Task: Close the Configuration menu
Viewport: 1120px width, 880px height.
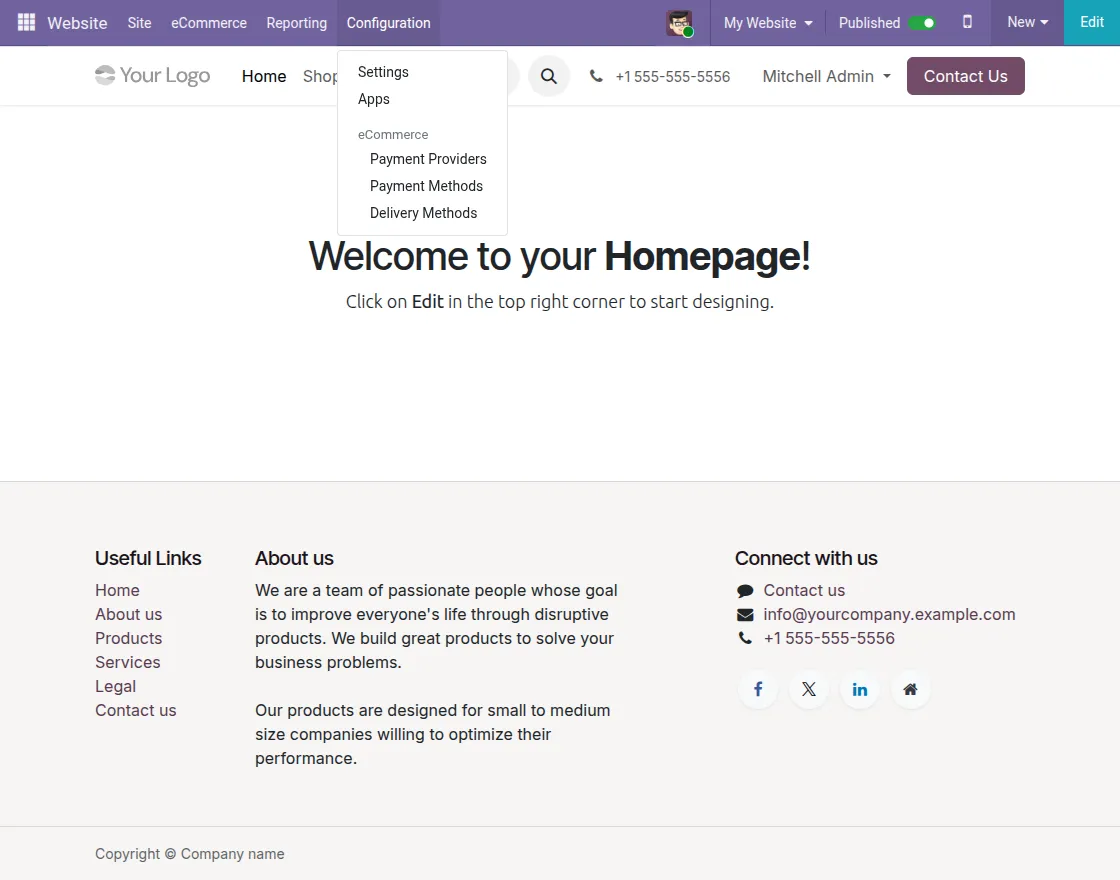Action: [x=389, y=23]
